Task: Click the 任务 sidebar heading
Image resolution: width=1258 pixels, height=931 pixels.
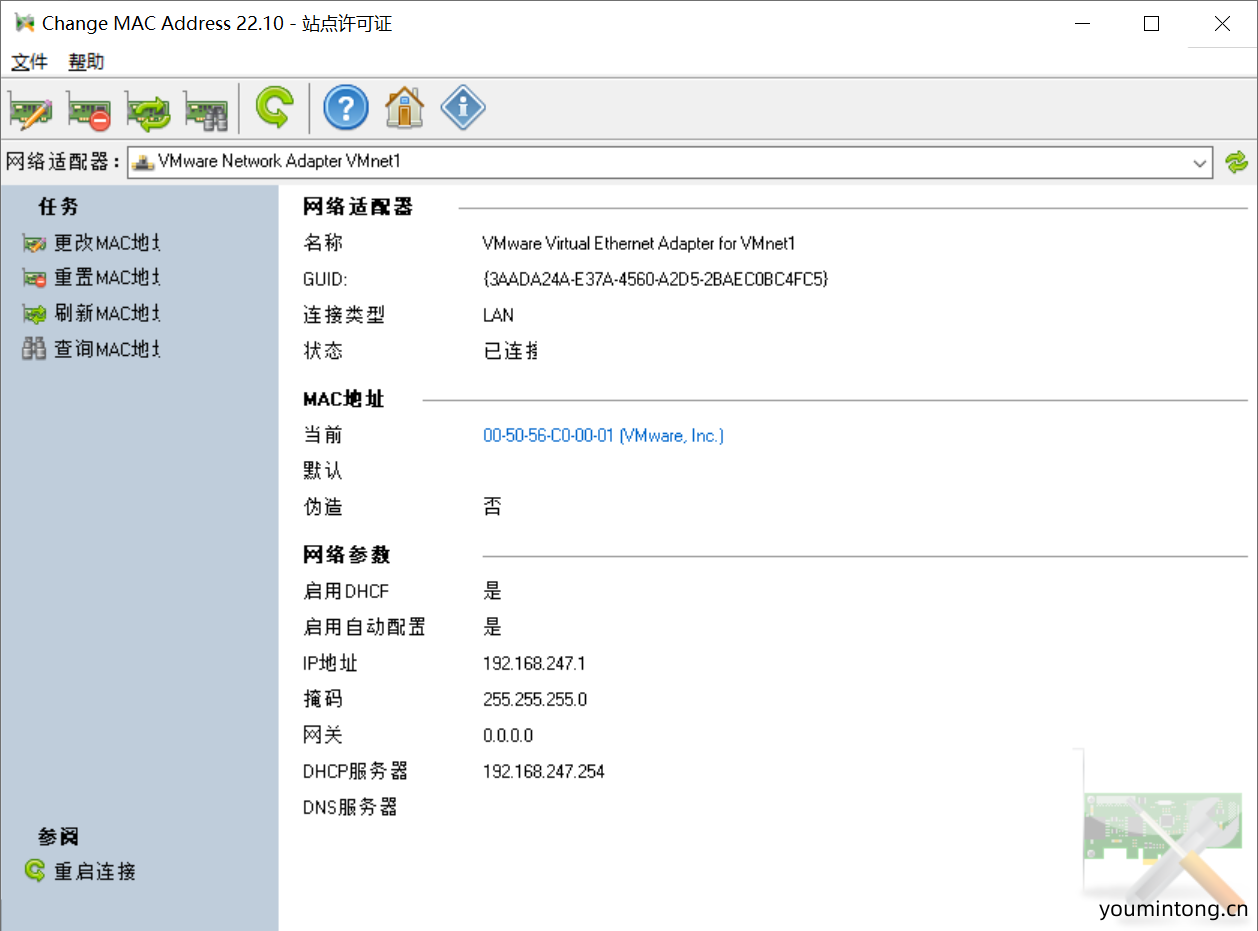Action: point(59,207)
